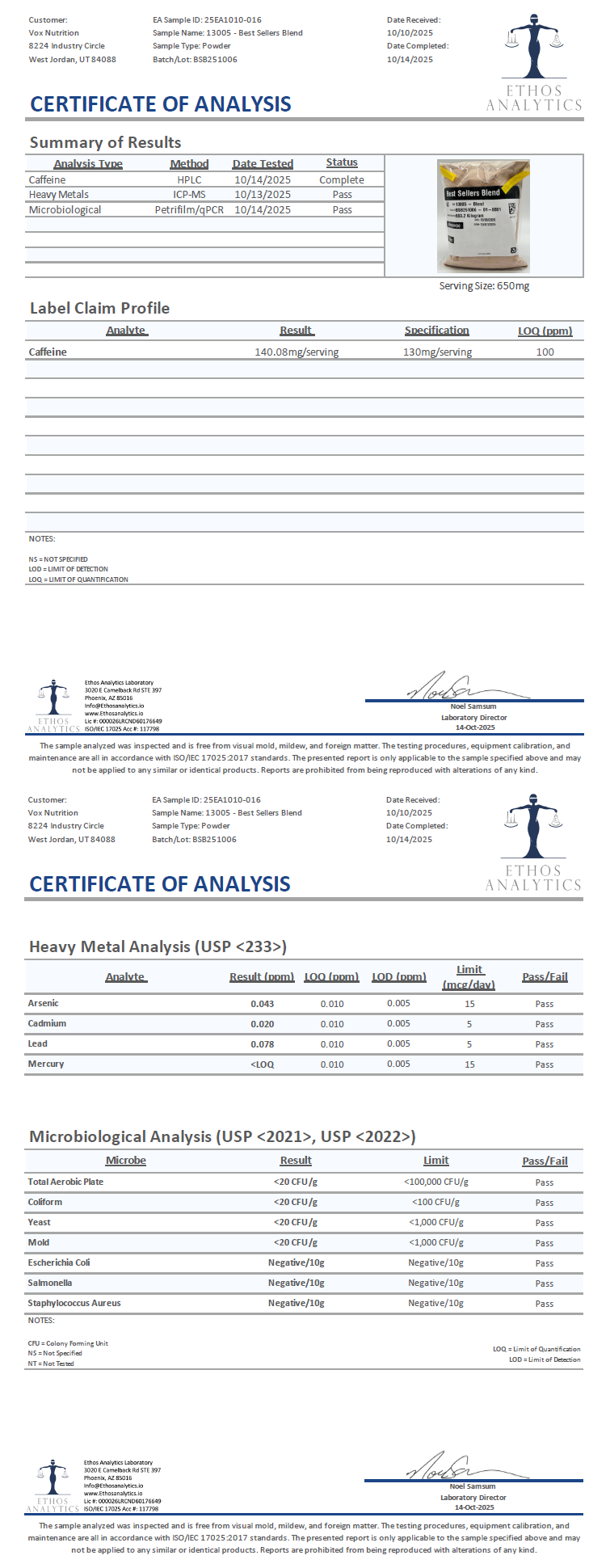Select the 'HPLC' method cell
Screen dimensions: 610x1568
pyautogui.click(x=189, y=179)
